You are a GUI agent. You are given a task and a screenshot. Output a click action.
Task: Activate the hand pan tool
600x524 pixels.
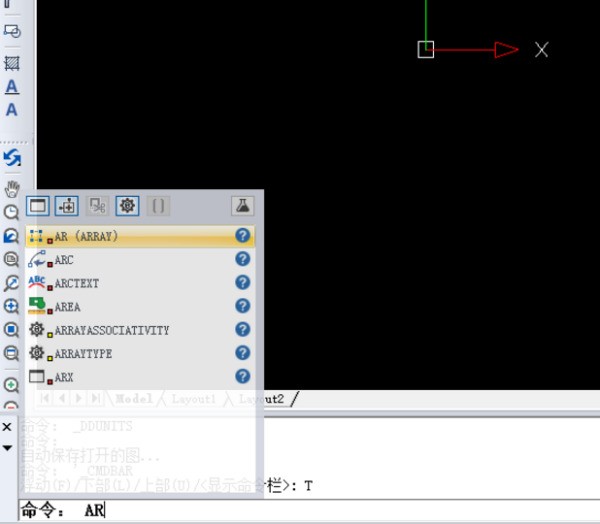(x=12, y=189)
